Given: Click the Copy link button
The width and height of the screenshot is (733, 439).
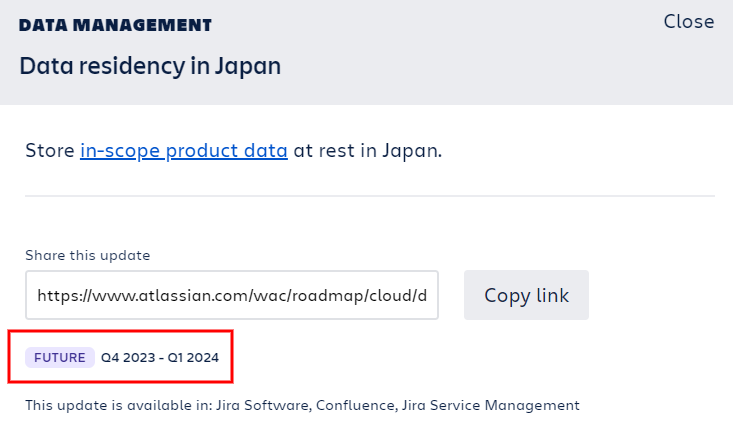Looking at the screenshot, I should point(526,295).
